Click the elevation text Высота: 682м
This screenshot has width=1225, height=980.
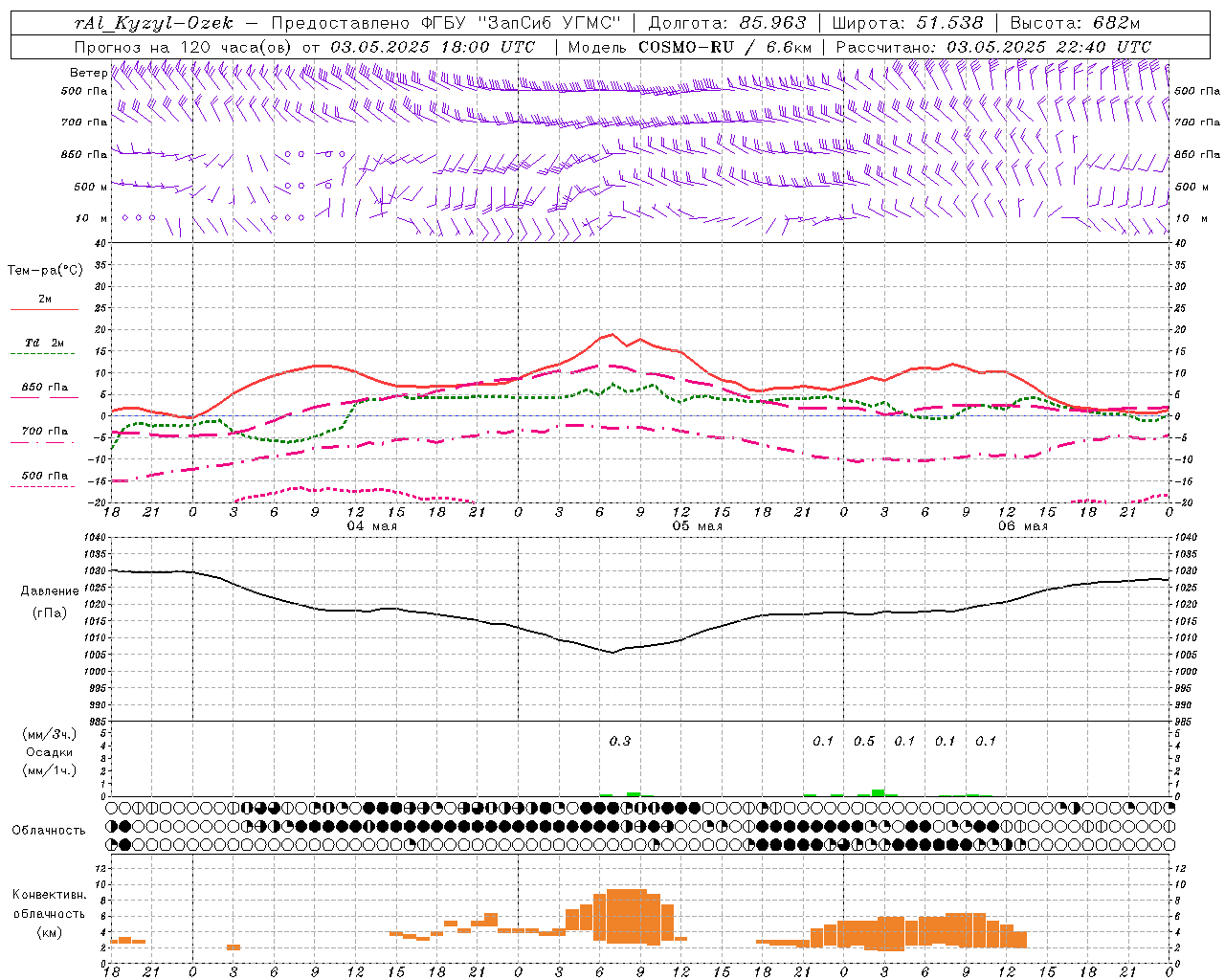coord(1075,23)
